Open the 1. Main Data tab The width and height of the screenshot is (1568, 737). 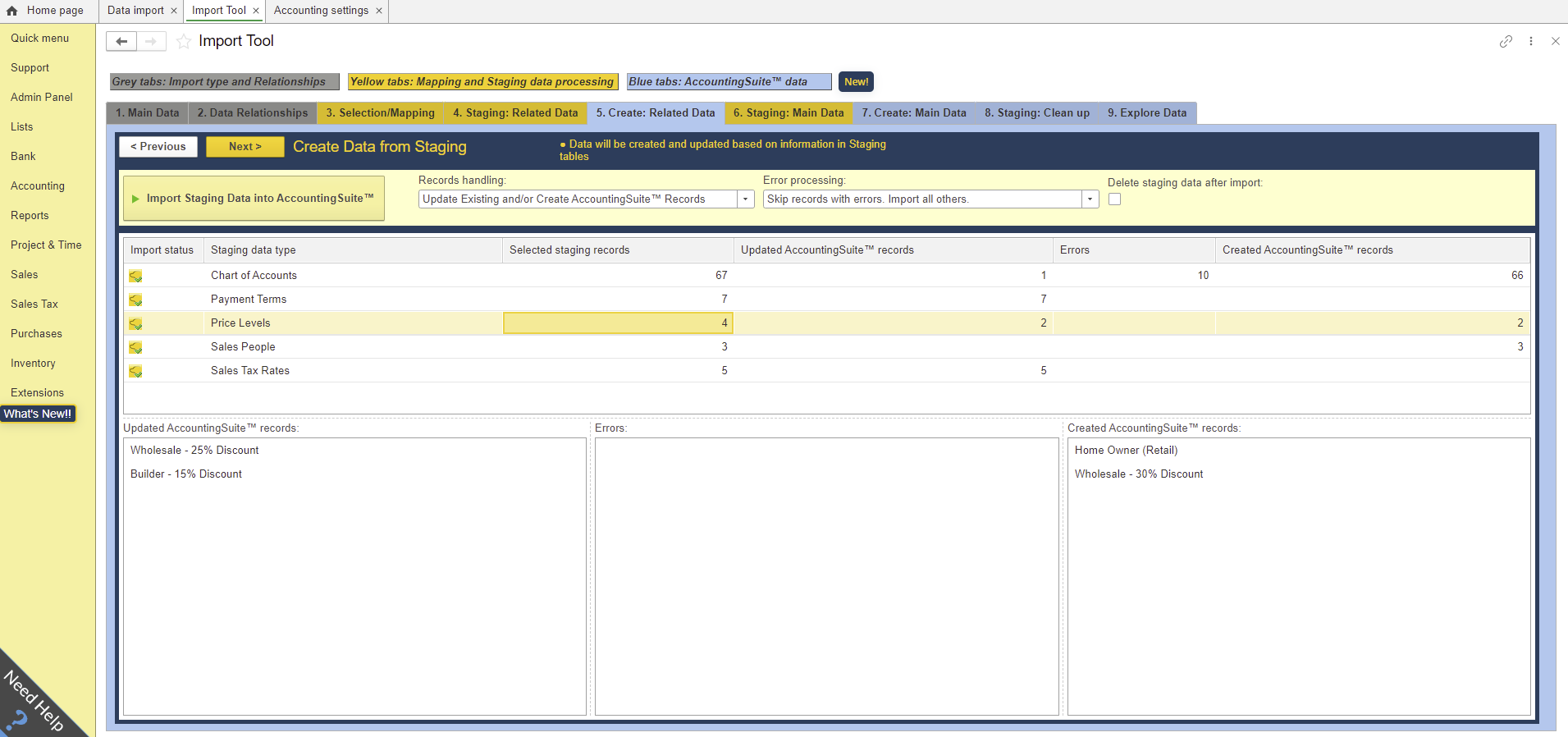coord(147,113)
